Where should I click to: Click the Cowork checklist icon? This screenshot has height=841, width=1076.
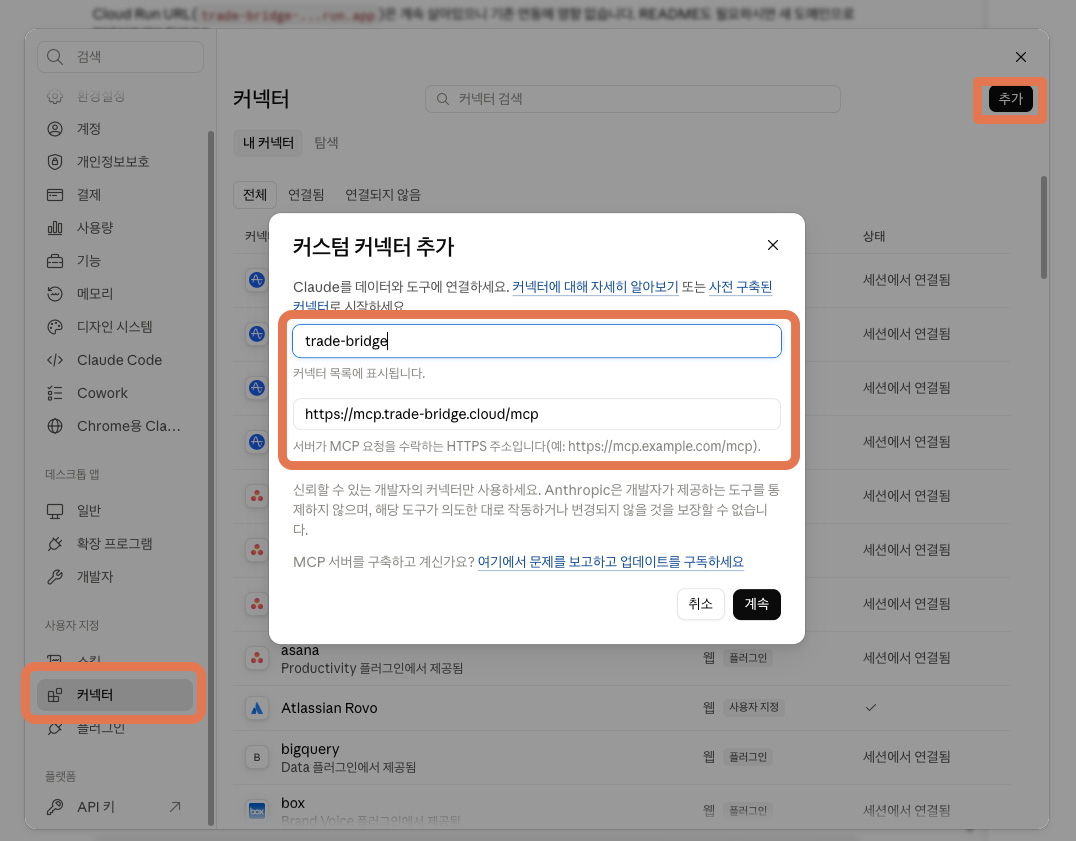tap(55, 393)
